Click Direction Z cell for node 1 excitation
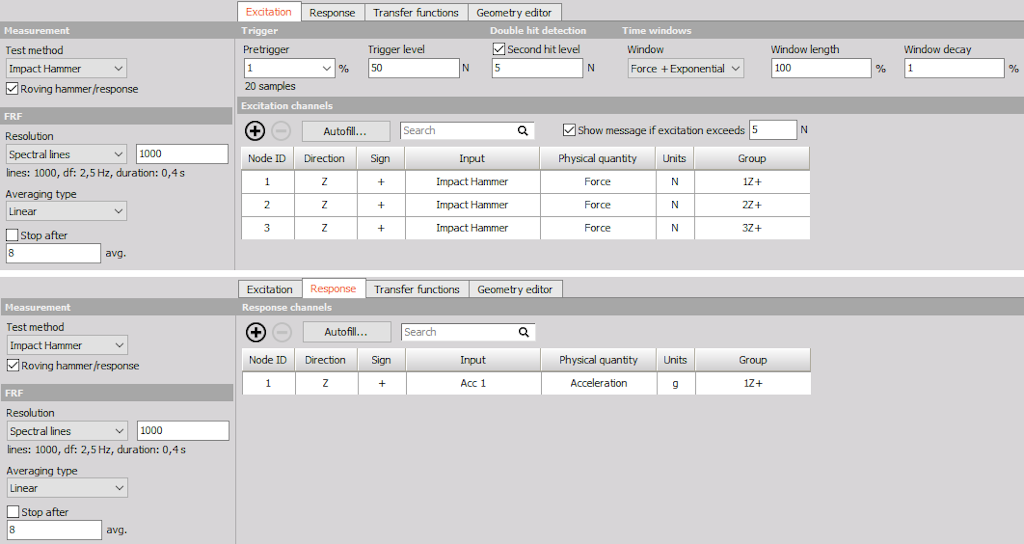This screenshot has height=544, width=1024. point(325,182)
